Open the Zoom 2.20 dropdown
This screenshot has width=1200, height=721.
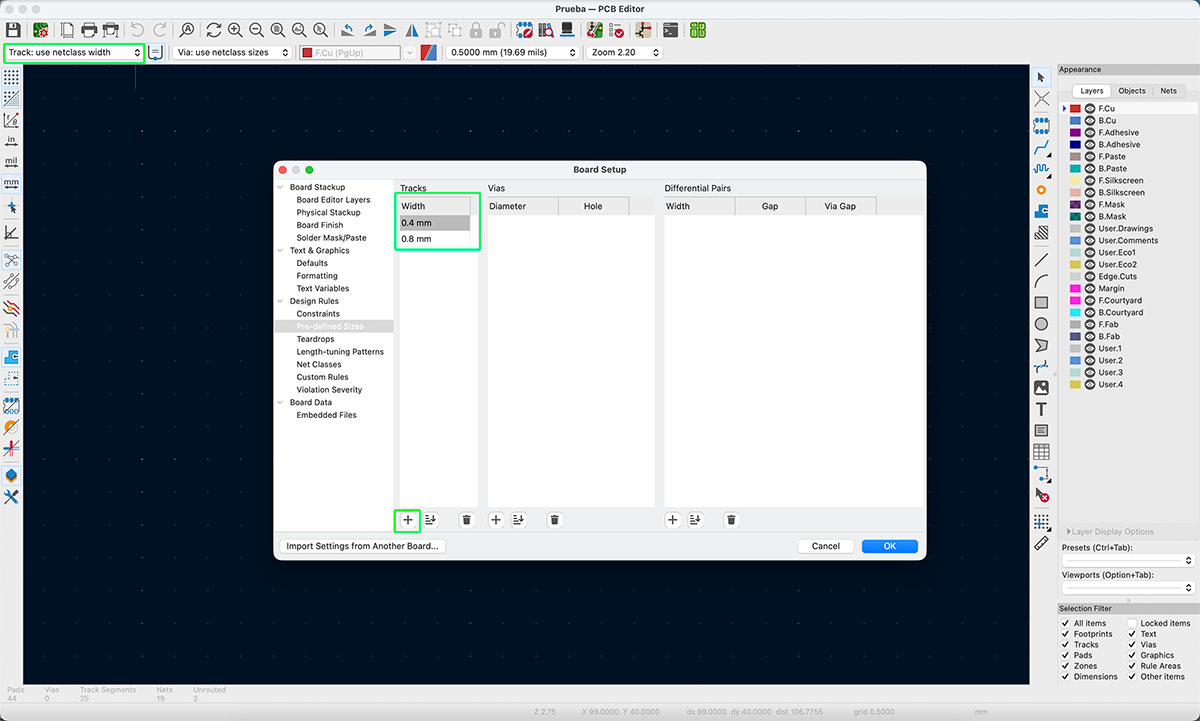point(624,52)
